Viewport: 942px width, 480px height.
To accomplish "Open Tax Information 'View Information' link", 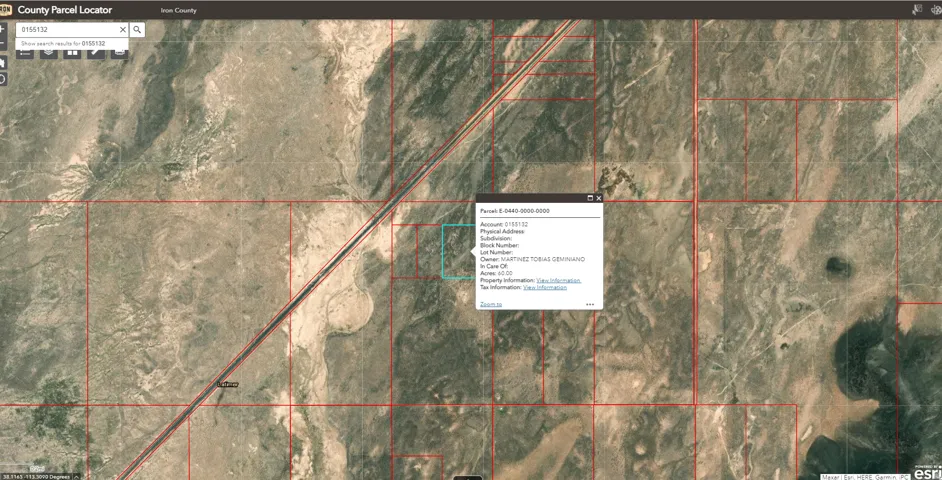I will (x=545, y=287).
